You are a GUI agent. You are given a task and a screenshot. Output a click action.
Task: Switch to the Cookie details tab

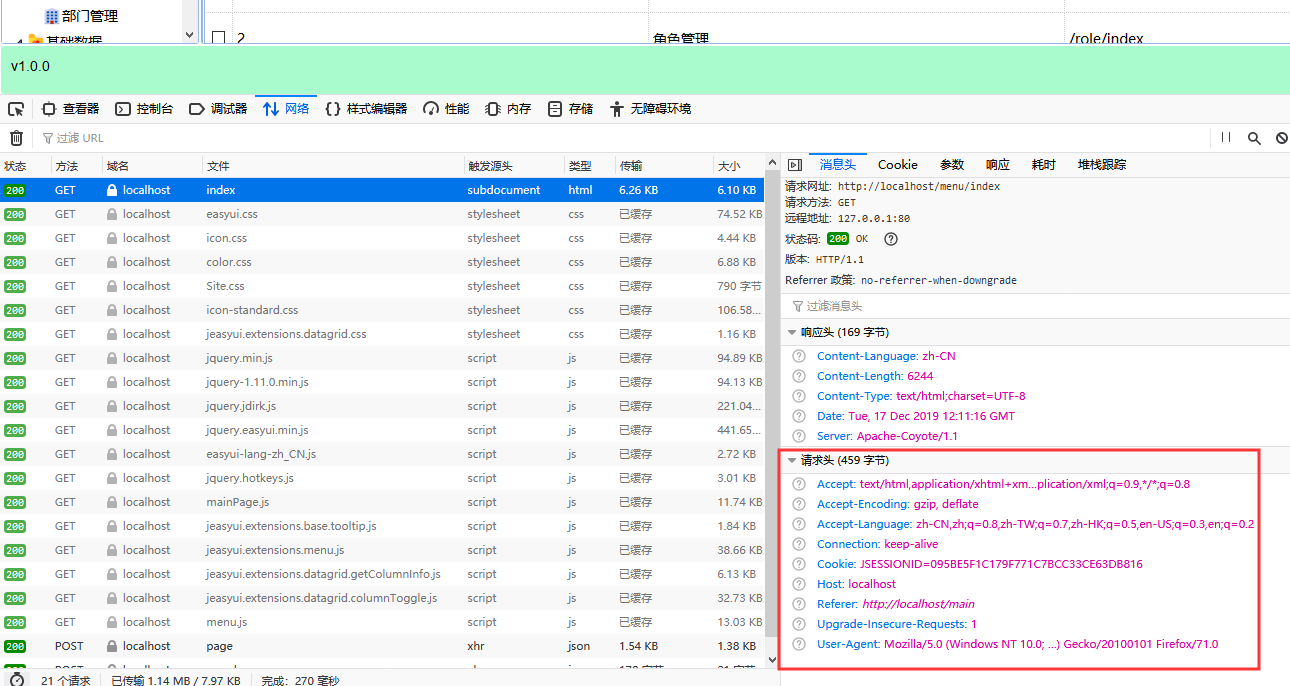pos(898,165)
